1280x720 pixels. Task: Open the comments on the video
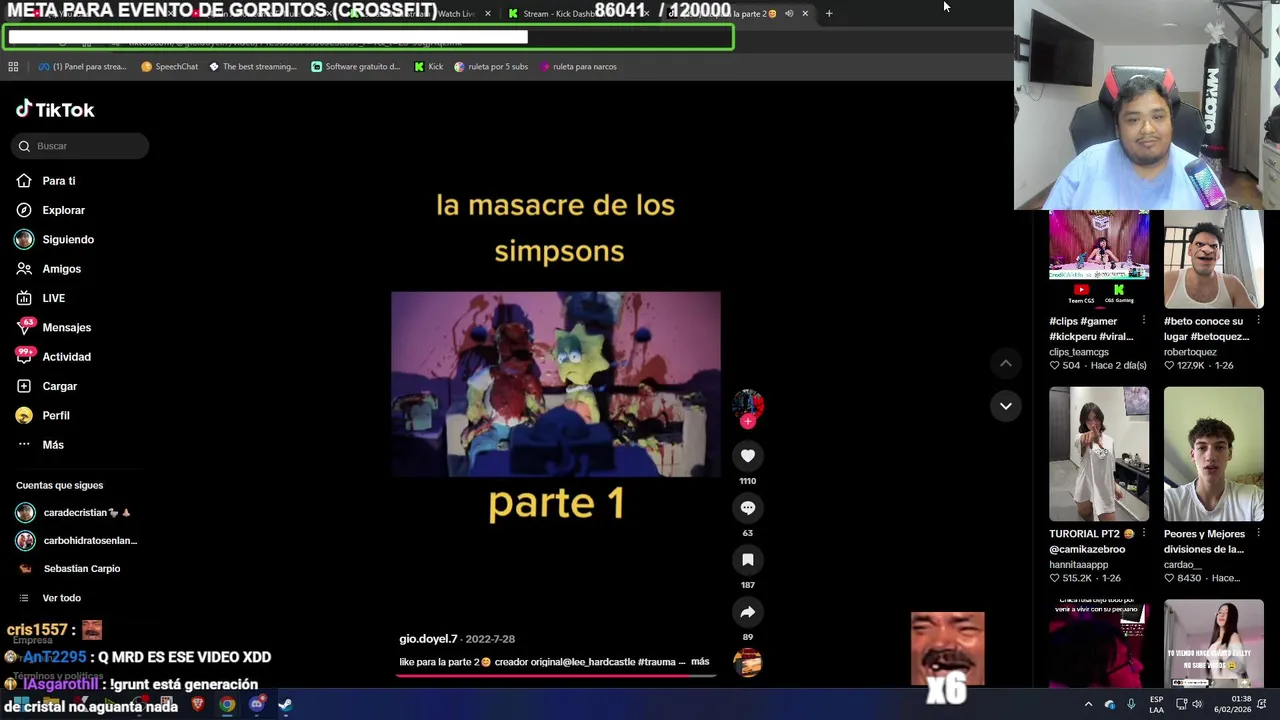pyautogui.click(x=747, y=508)
